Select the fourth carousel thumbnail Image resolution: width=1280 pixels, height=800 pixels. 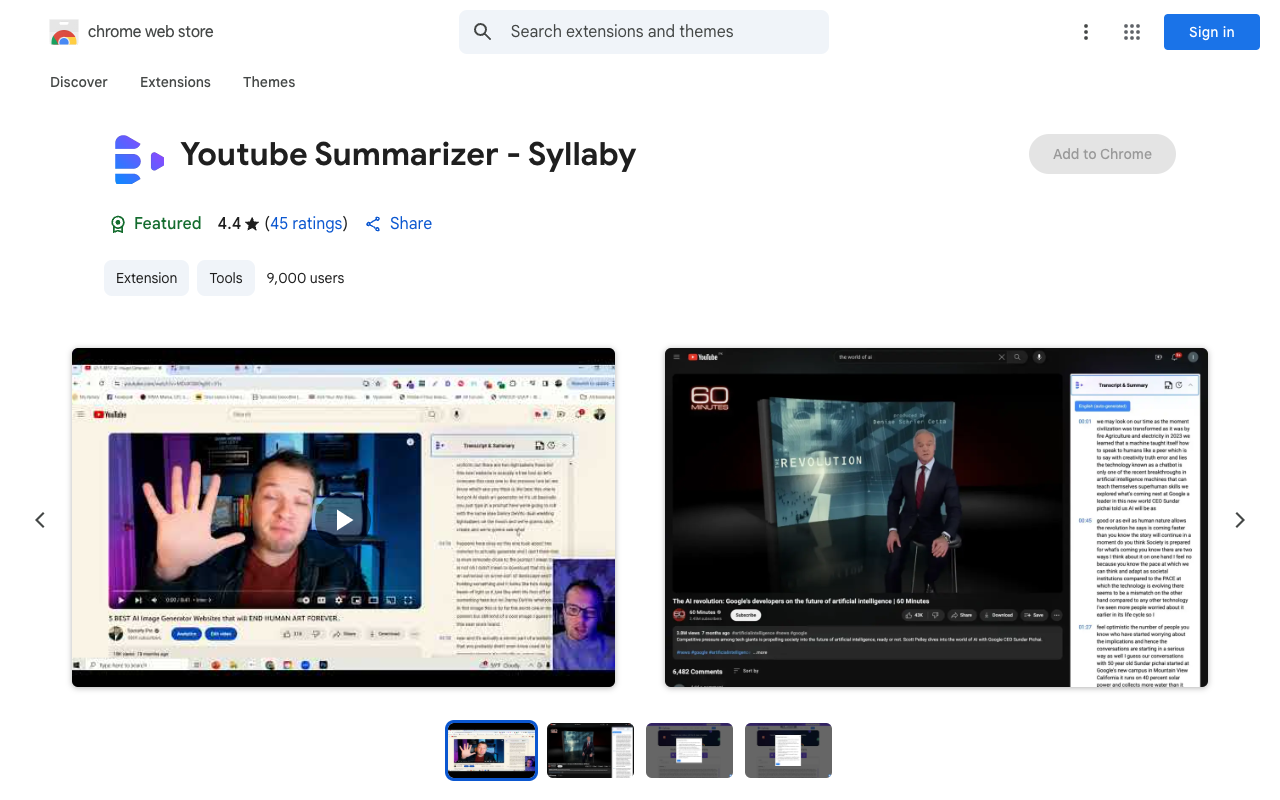788,750
